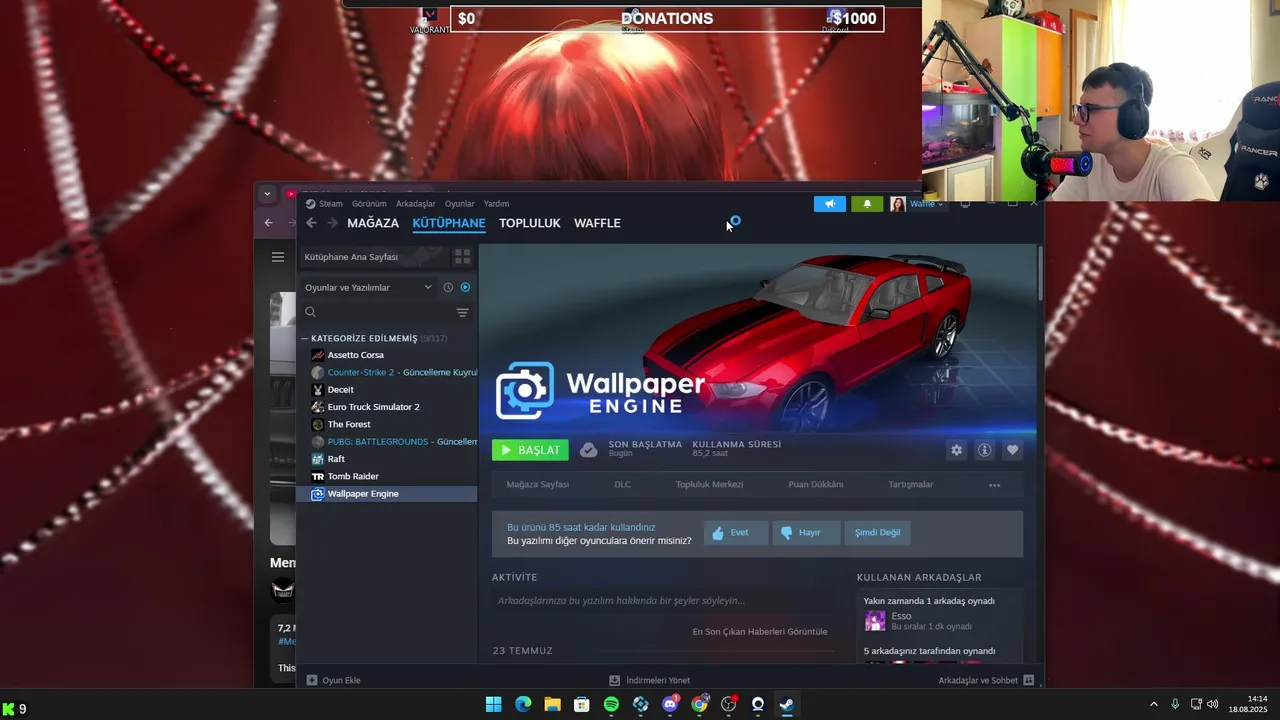Click the Şimdi Değil button
1280x720 pixels.
tap(877, 533)
